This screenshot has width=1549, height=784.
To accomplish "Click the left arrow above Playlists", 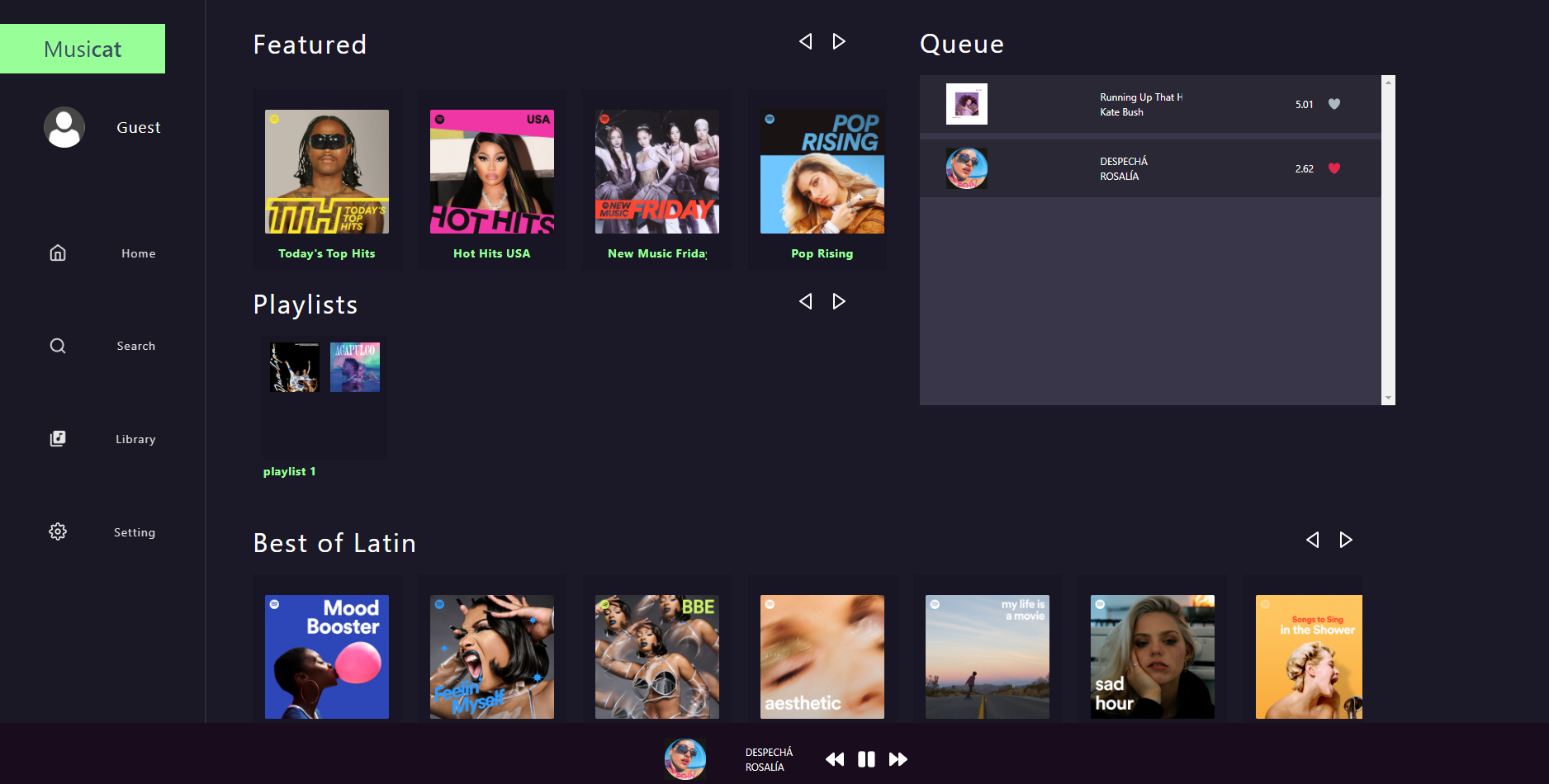I will coord(805,300).
